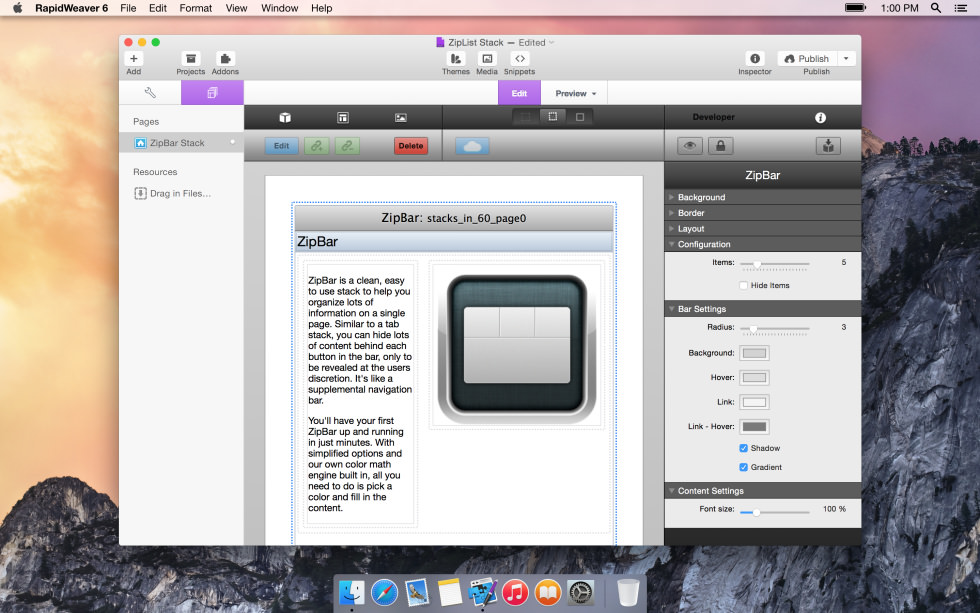Click the blue Edit button in Stacks toolbar
This screenshot has width=980, height=613.
tap(281, 146)
